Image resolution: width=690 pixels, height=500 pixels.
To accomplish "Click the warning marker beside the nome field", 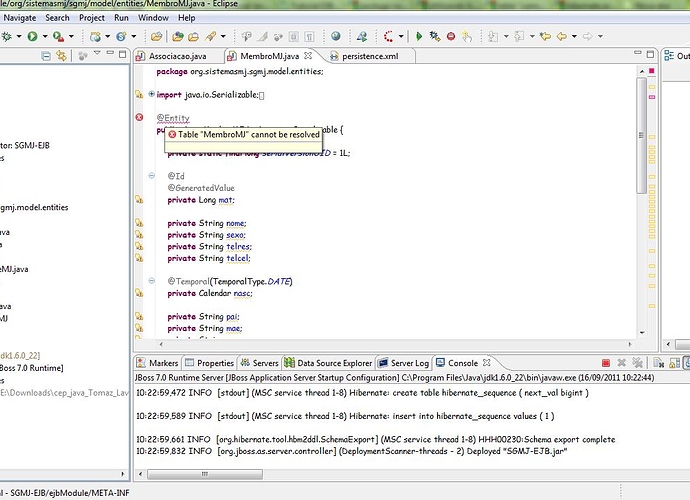I will (139, 223).
